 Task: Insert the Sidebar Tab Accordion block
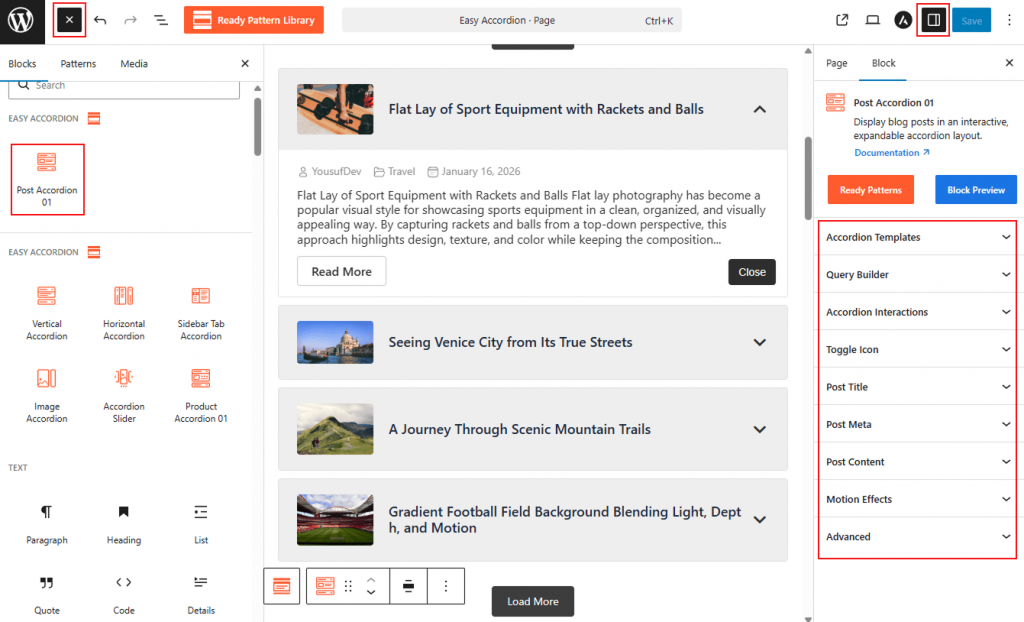(x=201, y=312)
